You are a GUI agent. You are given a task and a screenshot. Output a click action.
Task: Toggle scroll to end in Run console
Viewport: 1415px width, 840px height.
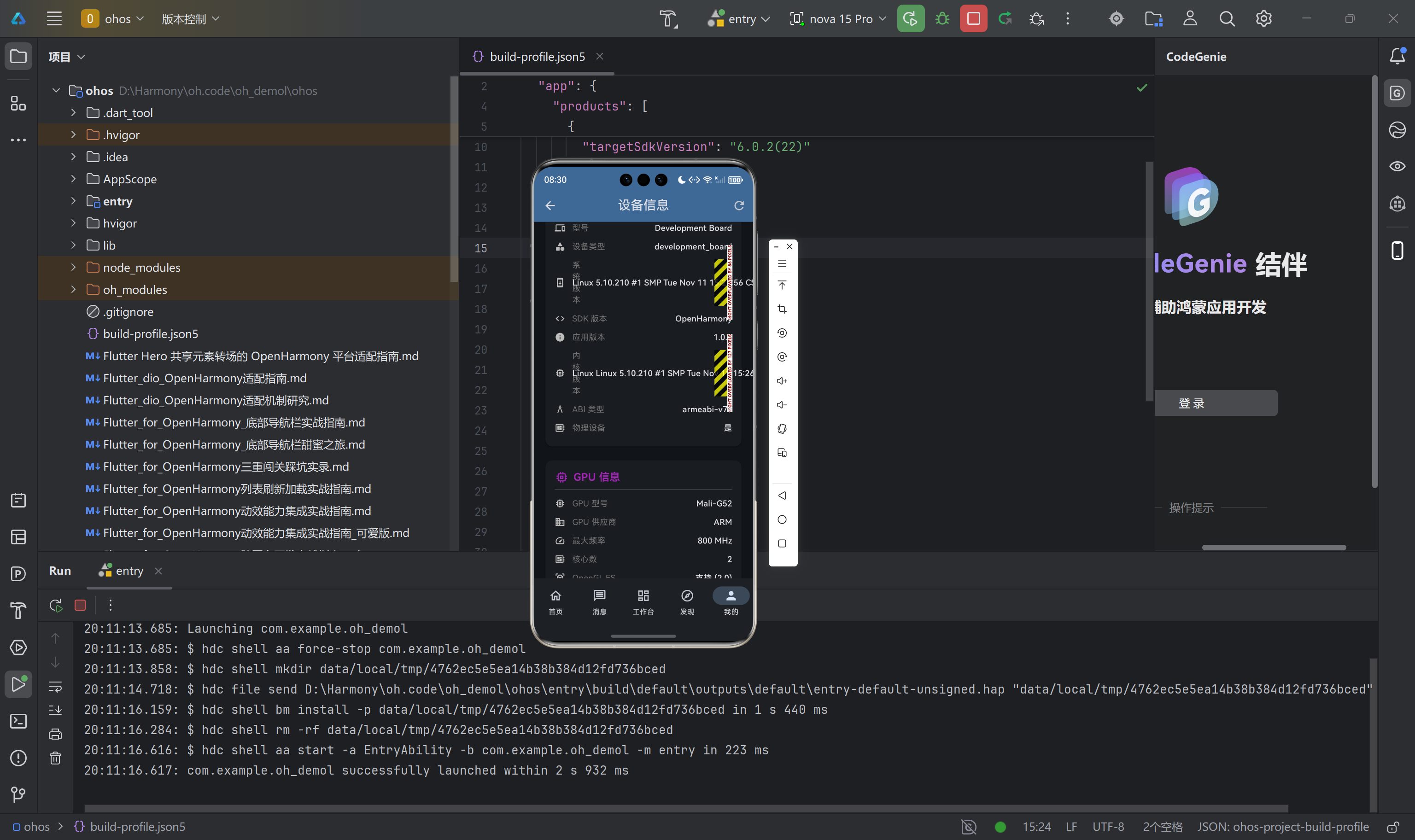55,710
